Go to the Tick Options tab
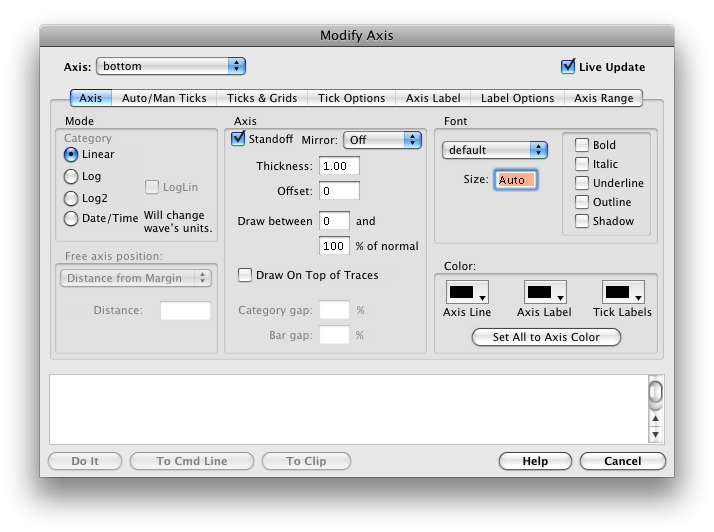The width and height of the screenshot is (714, 532). [x=351, y=98]
